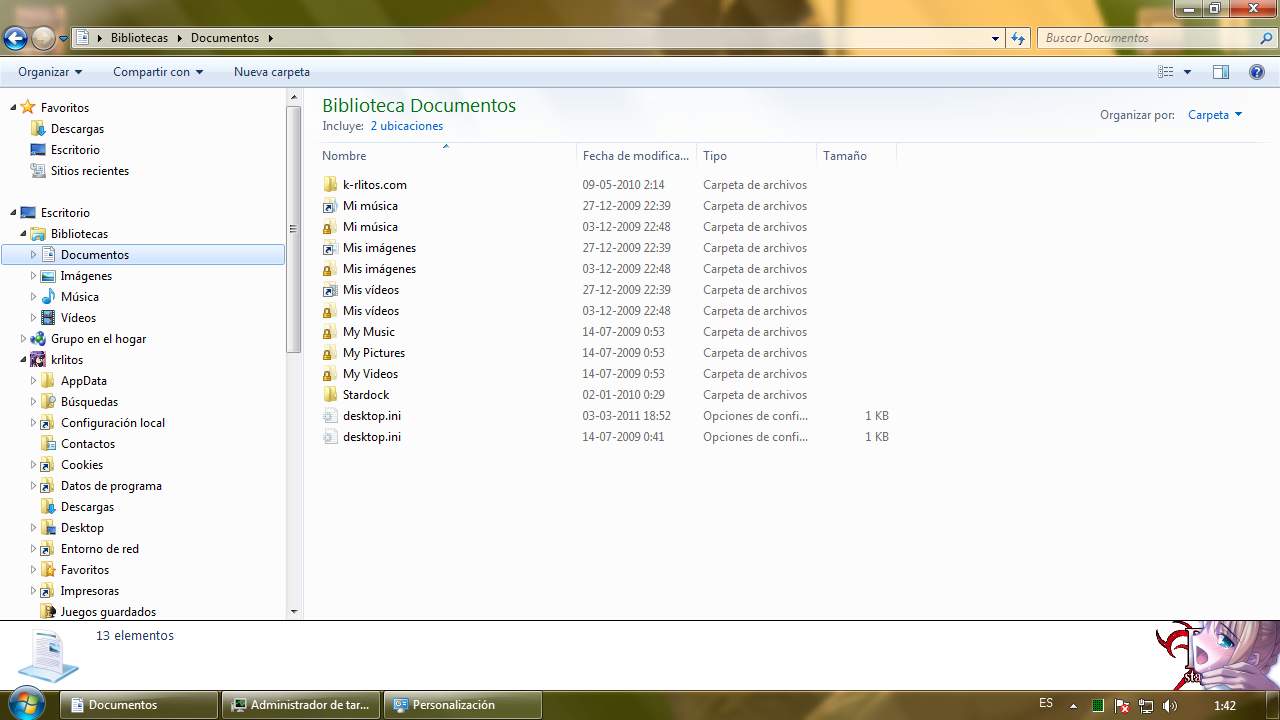Open the Windows Start orb
Viewport: 1280px width, 720px height.
tap(27, 703)
